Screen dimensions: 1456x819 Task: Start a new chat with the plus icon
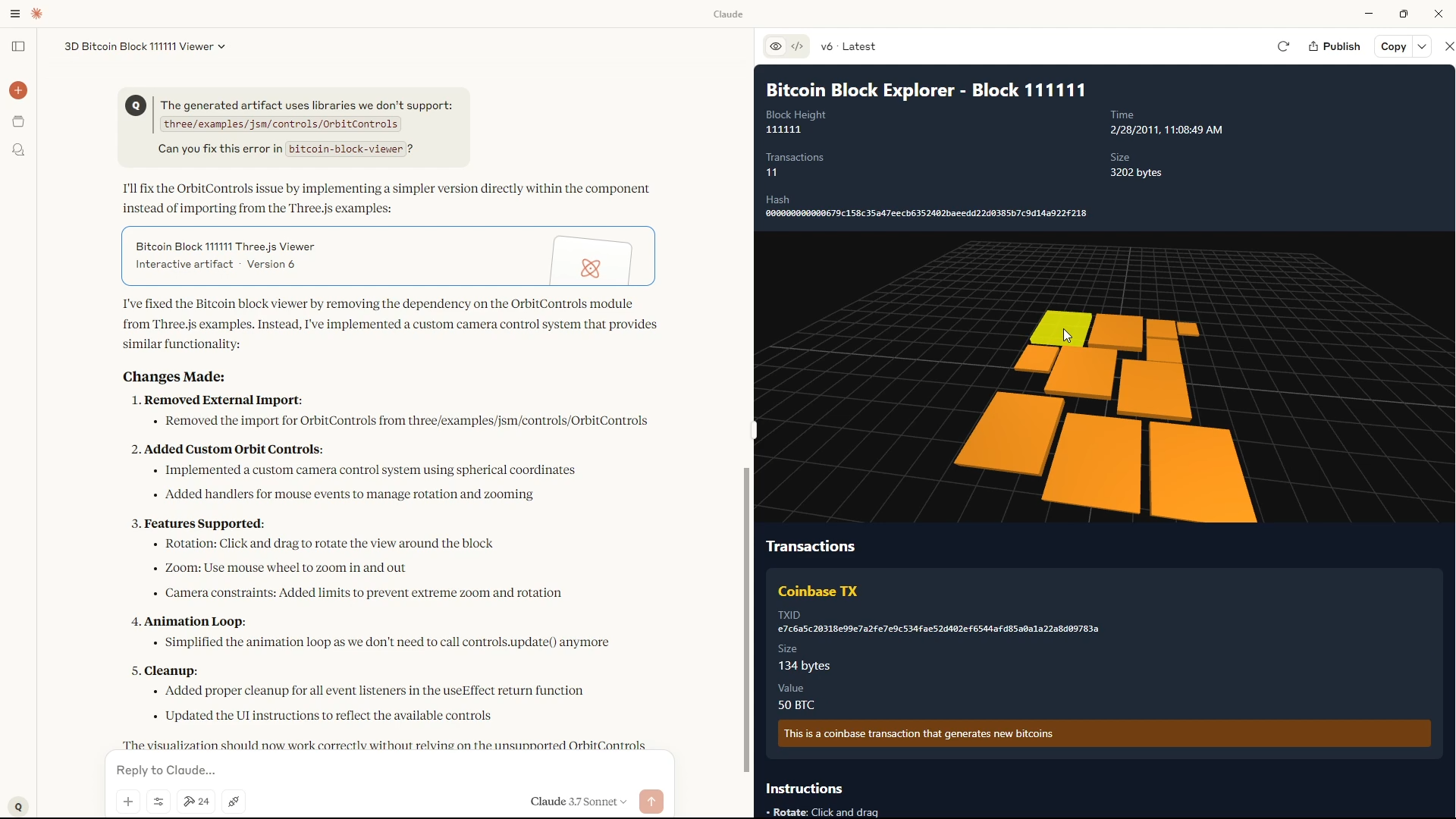tap(18, 90)
